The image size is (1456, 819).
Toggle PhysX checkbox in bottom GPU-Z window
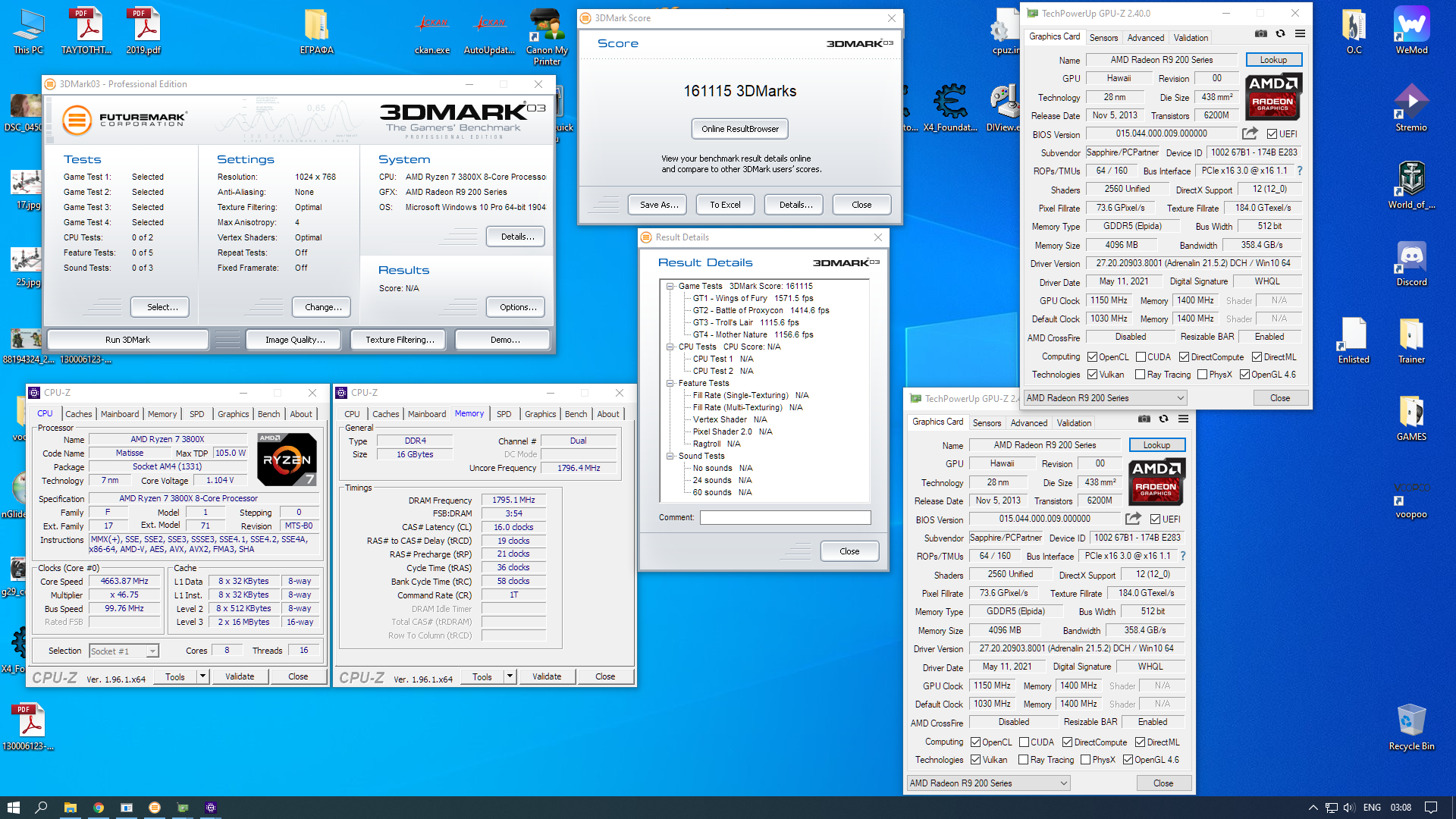tap(1085, 760)
